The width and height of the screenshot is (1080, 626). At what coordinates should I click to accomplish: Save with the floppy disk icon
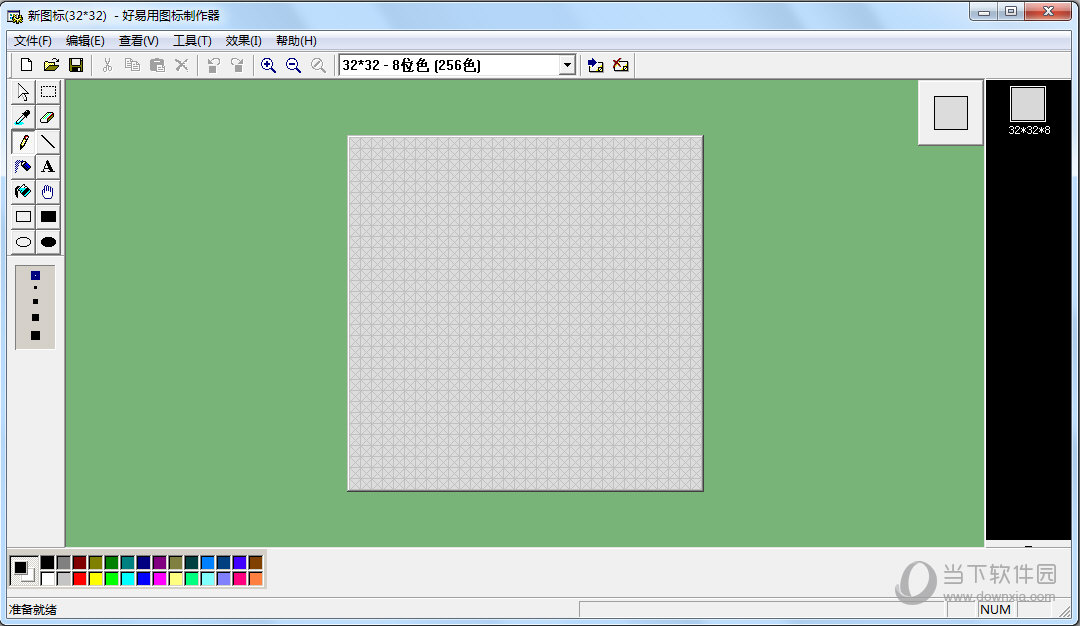pyautogui.click(x=76, y=65)
